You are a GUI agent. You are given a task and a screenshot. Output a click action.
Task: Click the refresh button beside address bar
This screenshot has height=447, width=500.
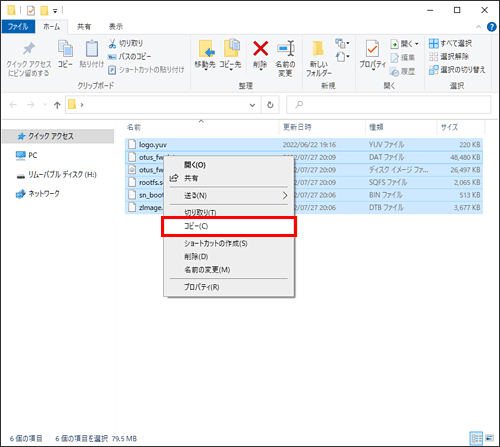(270, 105)
